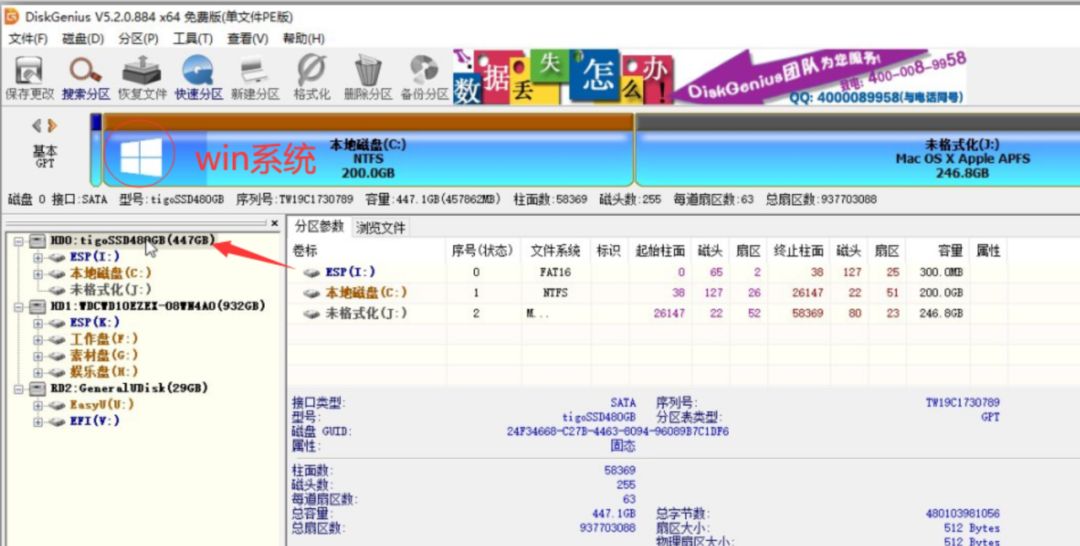Select 娱乐盘(H:) in the disk tree
1080x546 pixels.
tap(104, 372)
